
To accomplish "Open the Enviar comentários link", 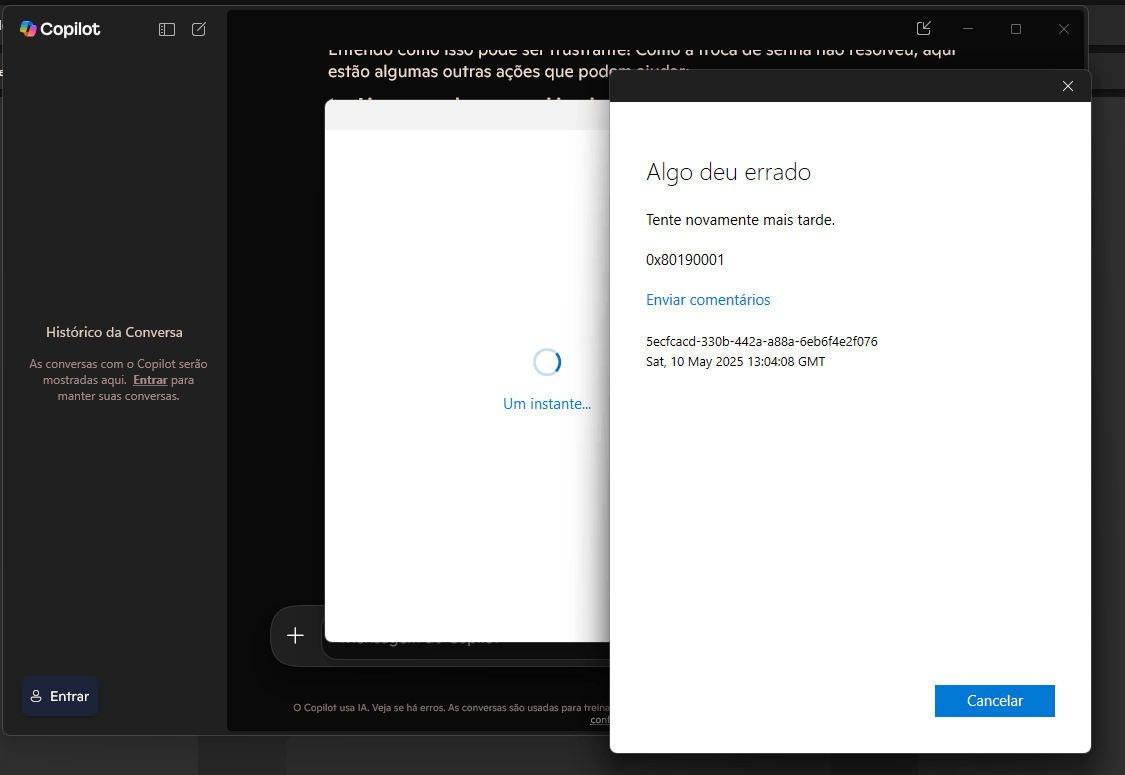I will [708, 300].
